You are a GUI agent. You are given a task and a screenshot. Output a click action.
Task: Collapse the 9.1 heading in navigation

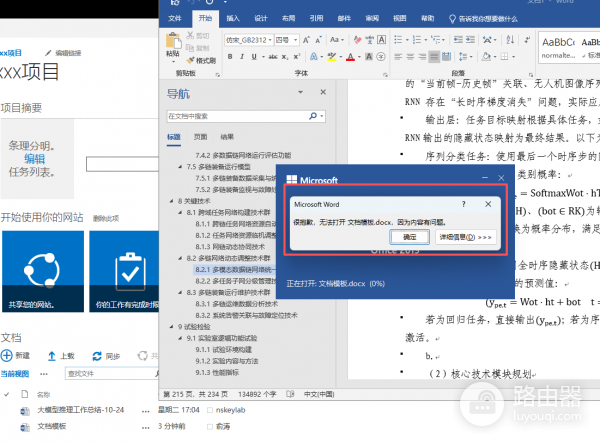coord(180,338)
